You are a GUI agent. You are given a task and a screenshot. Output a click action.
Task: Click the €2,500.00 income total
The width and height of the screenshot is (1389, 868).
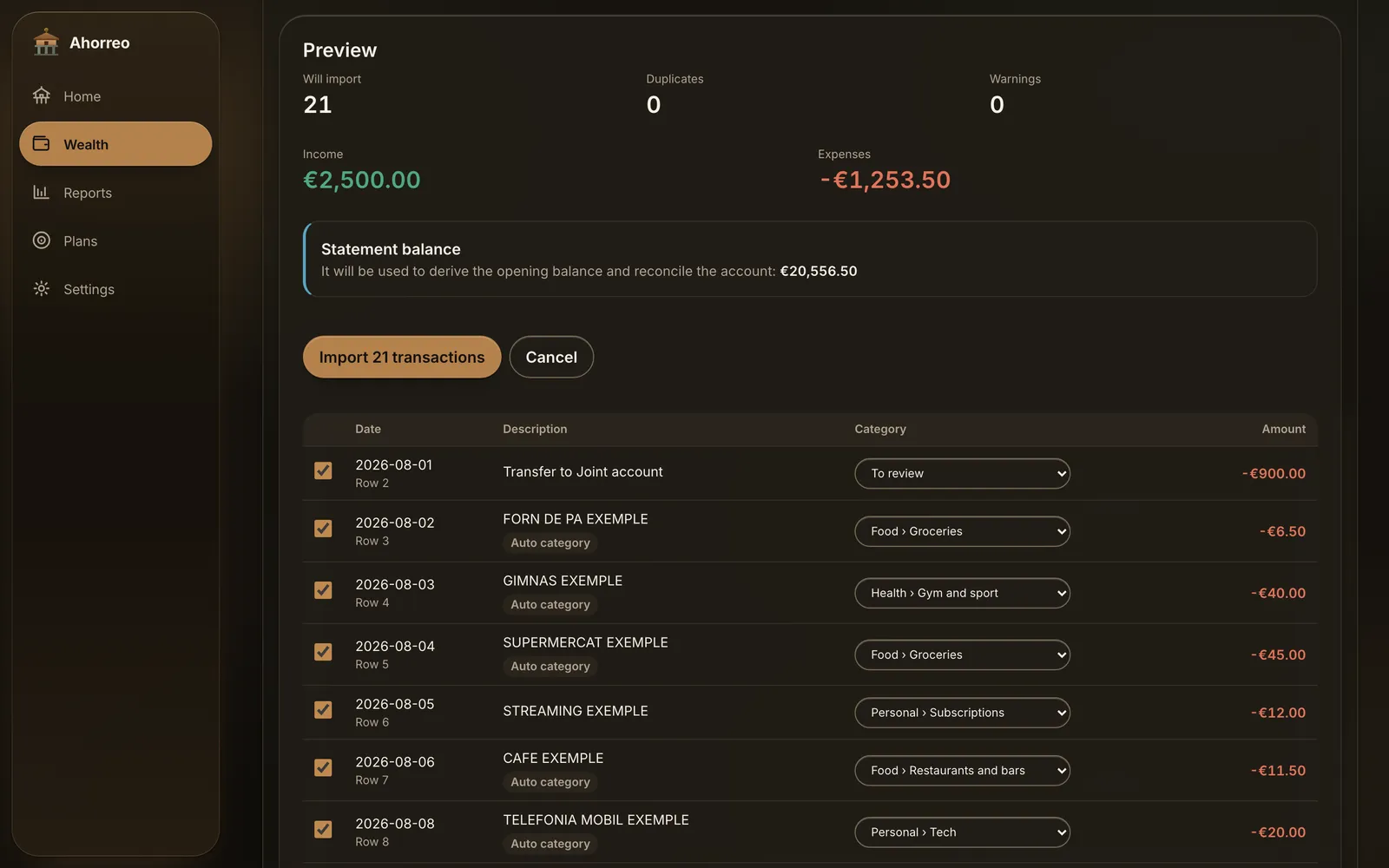tap(362, 180)
